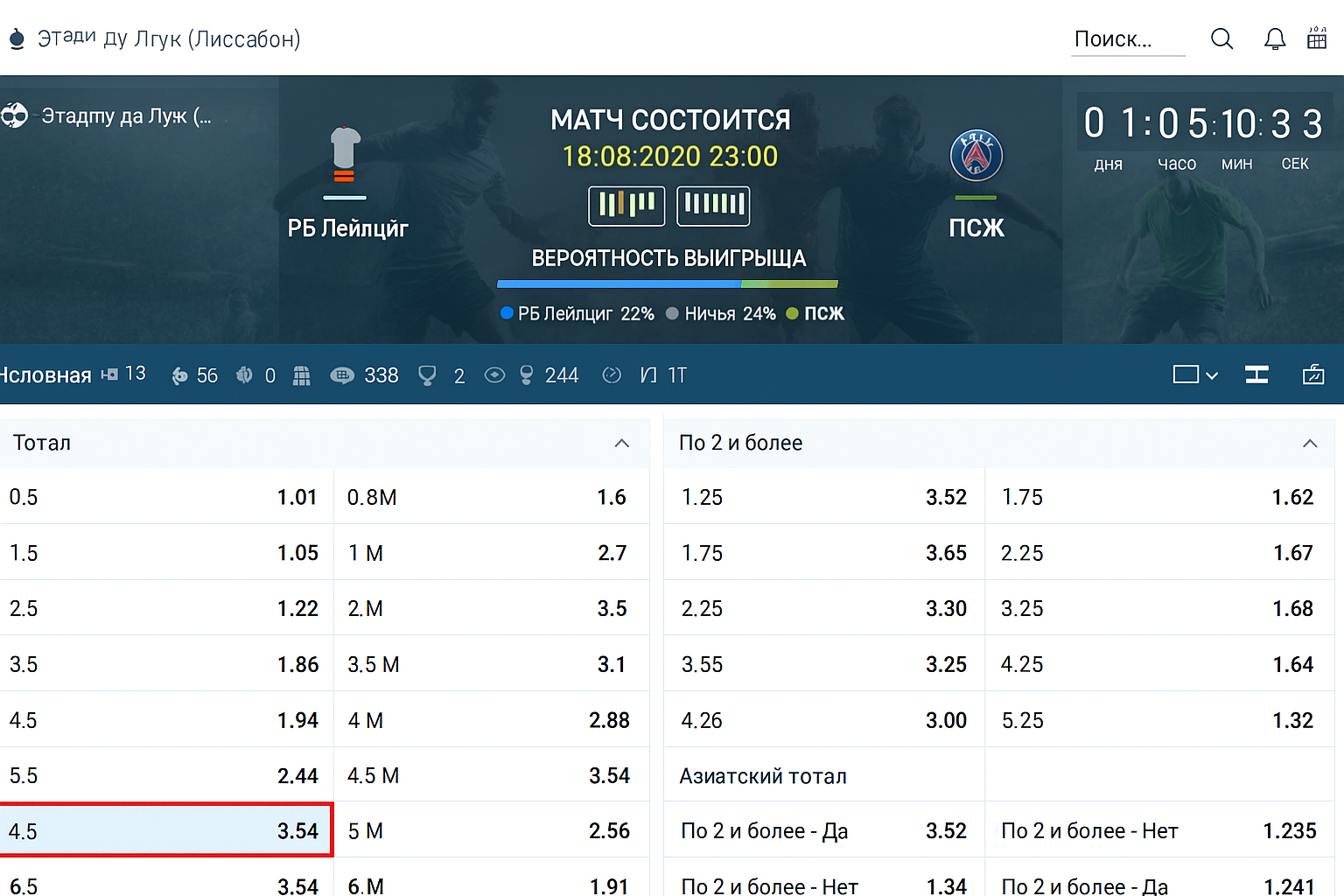Viewport: 1344px width, 896px height.
Task: Click the soccer ball icon near the match title
Action: 14,116
